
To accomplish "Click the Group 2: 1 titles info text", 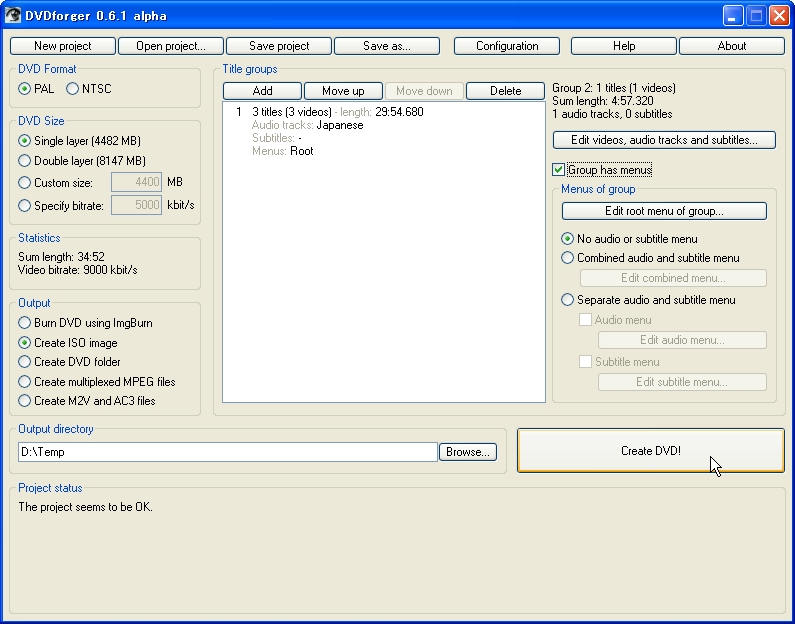I will pos(613,88).
